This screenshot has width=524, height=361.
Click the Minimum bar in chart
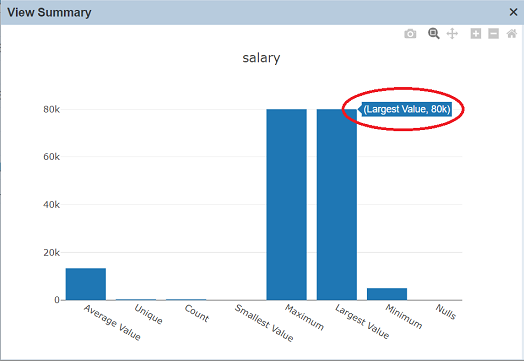click(x=387, y=294)
